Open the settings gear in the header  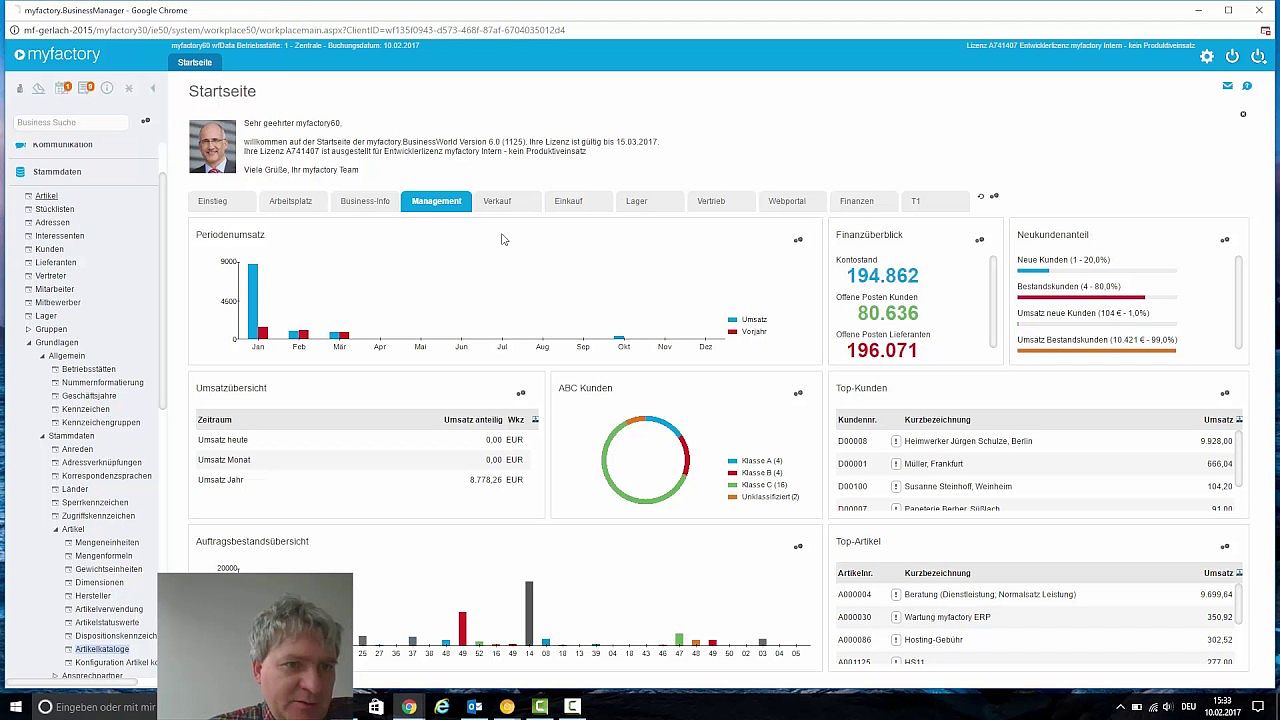1207,57
